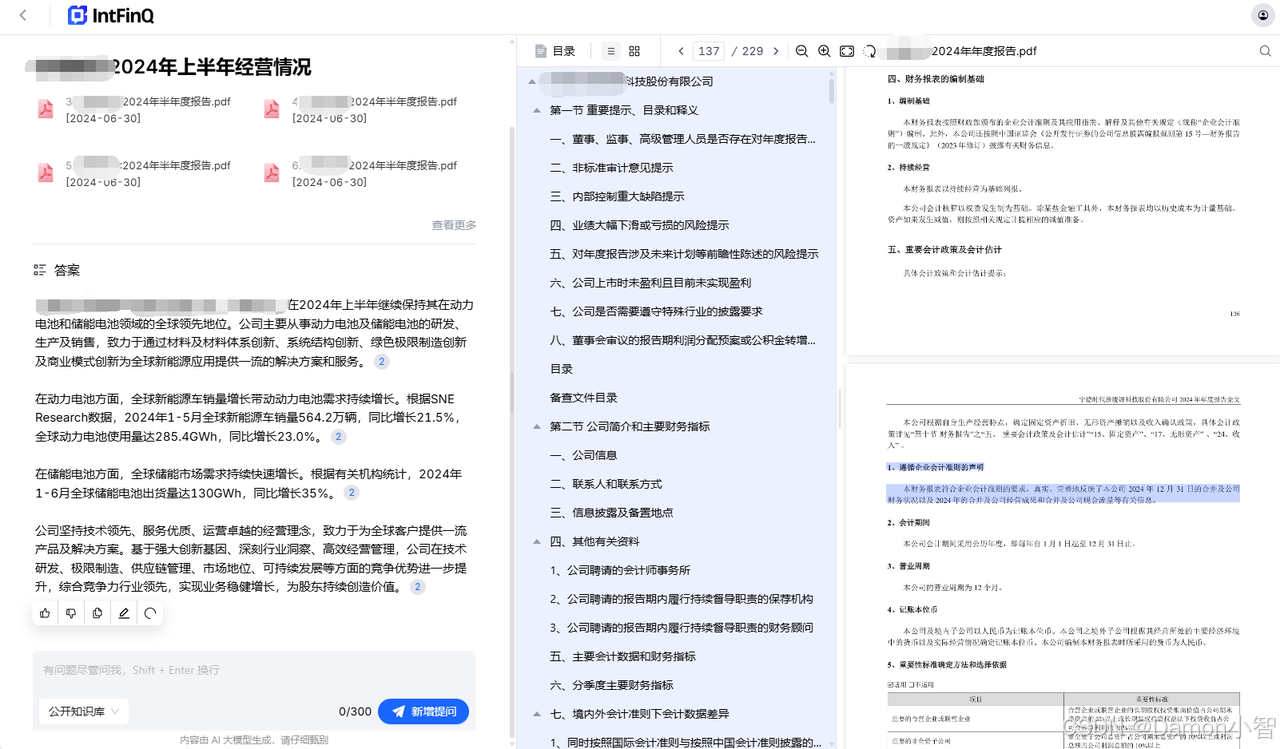
Task: Dislike the answer with thumbs down
Action: 71,613
